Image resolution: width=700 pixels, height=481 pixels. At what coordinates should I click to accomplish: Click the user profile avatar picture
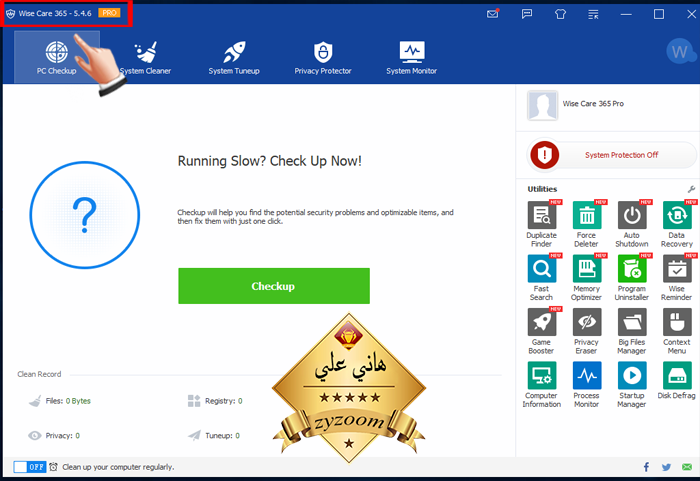tap(542, 105)
